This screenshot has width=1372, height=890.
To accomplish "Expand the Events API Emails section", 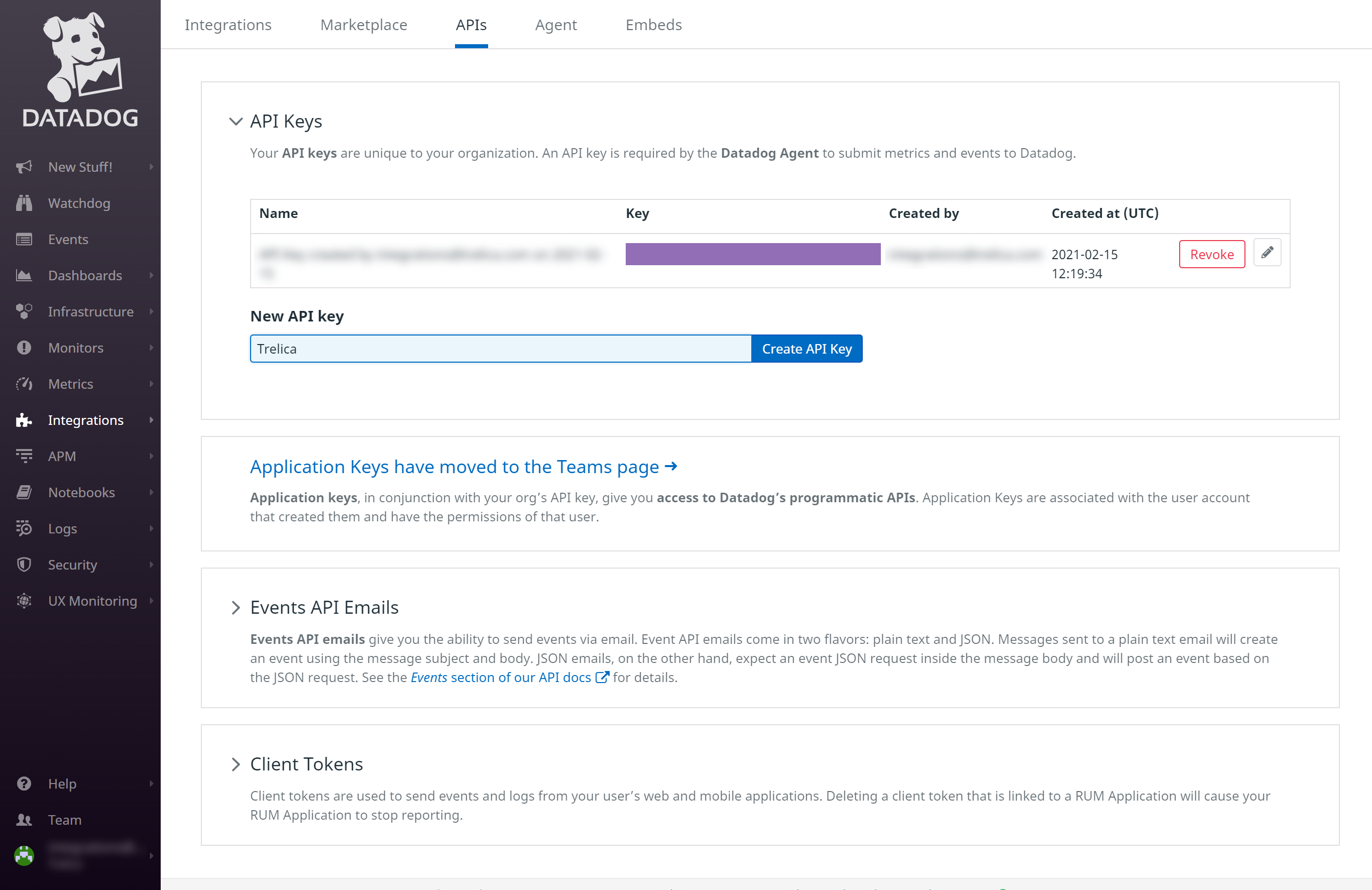I will tap(235, 608).
